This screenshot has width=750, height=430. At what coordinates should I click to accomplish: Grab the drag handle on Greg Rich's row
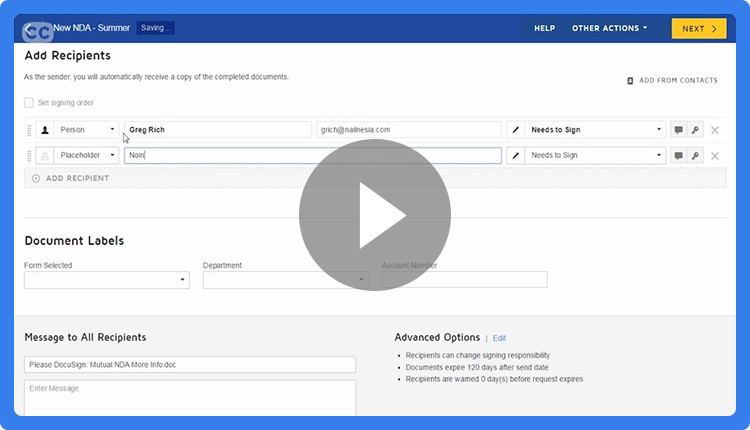pos(29,130)
